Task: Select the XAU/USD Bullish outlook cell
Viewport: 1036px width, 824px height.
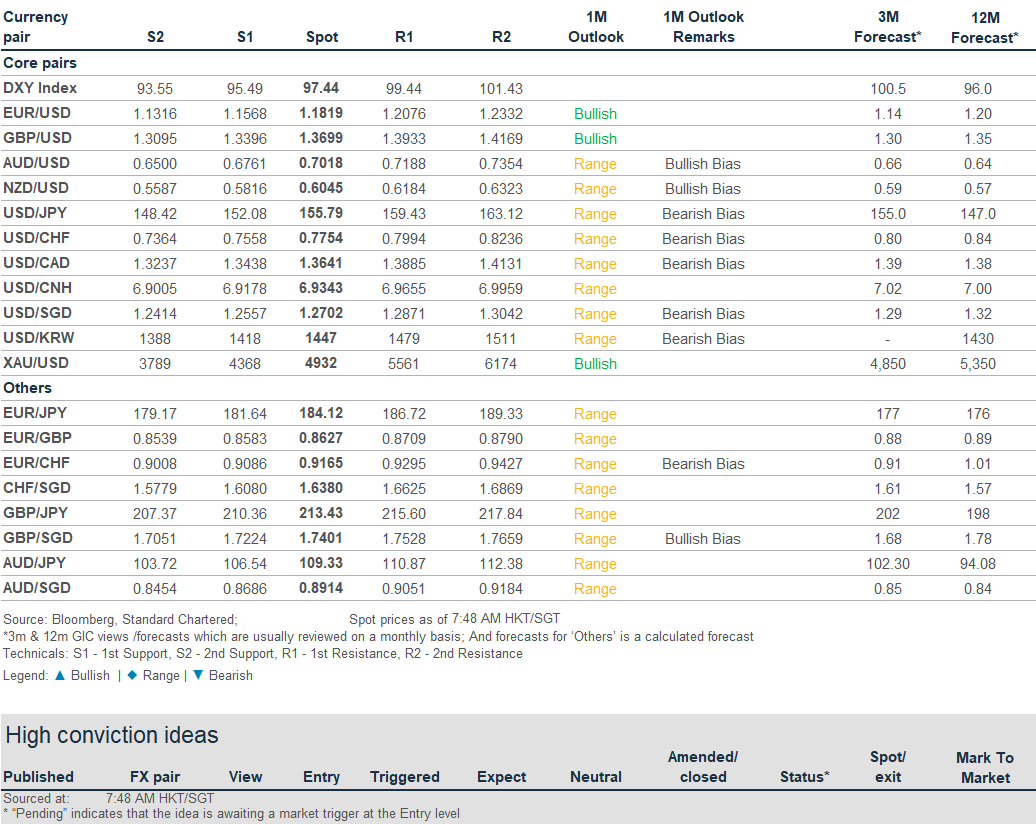Action: [595, 364]
